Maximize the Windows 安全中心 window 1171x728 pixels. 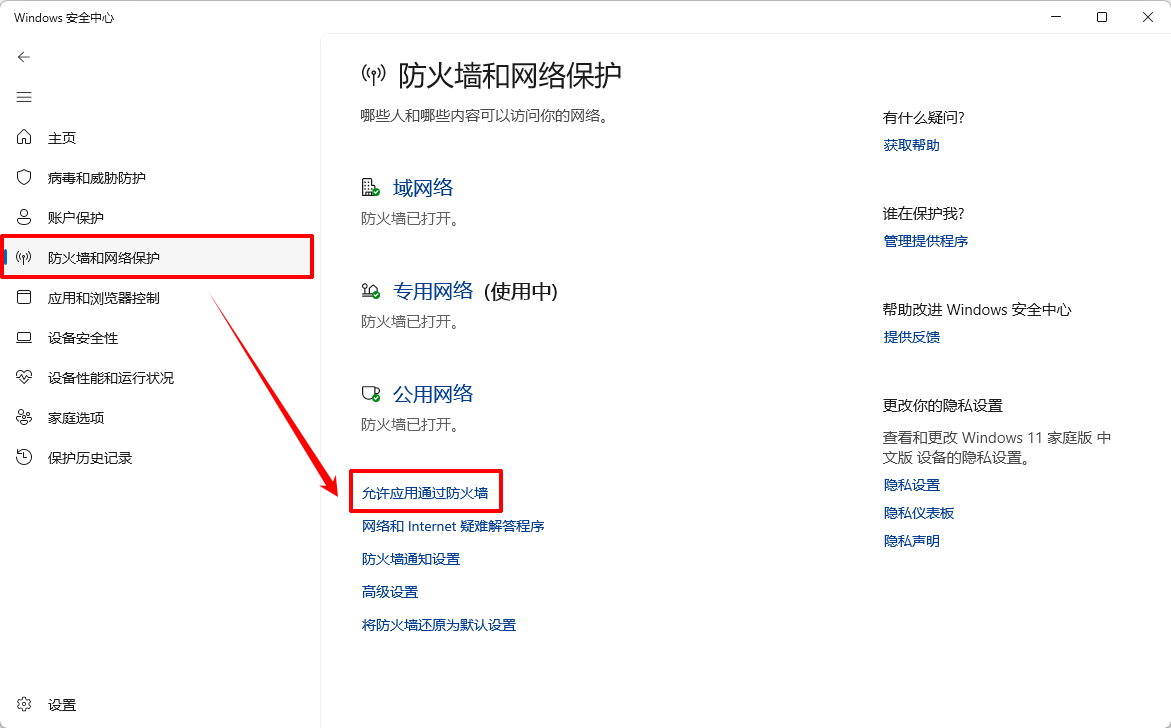tap(1102, 16)
